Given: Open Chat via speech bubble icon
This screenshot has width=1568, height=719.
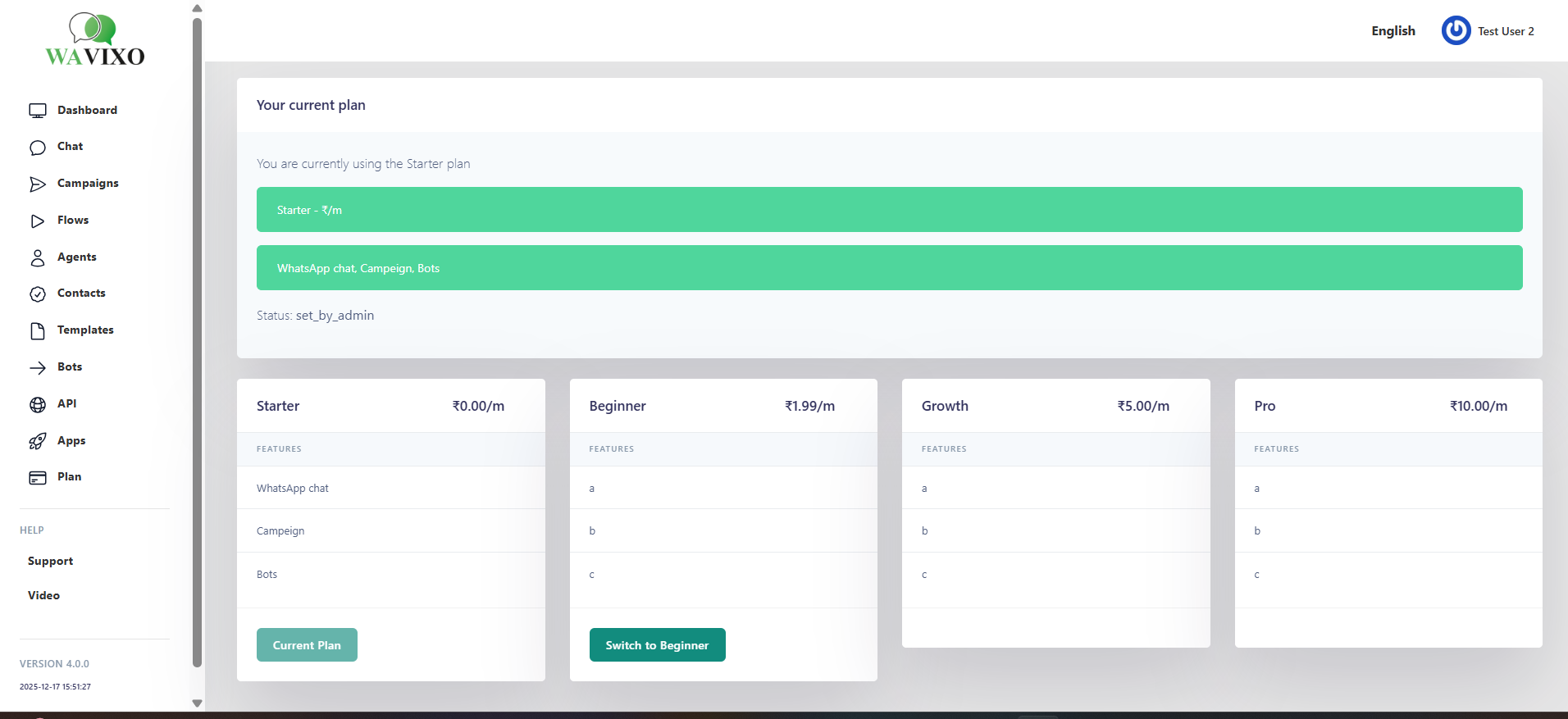Looking at the screenshot, I should tap(38, 148).
